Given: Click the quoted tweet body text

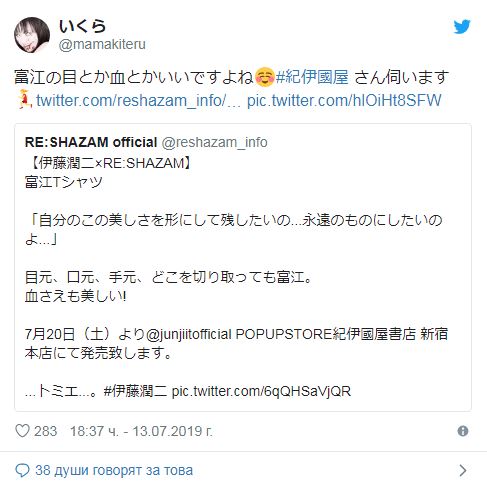Looking at the screenshot, I should coord(236,277).
